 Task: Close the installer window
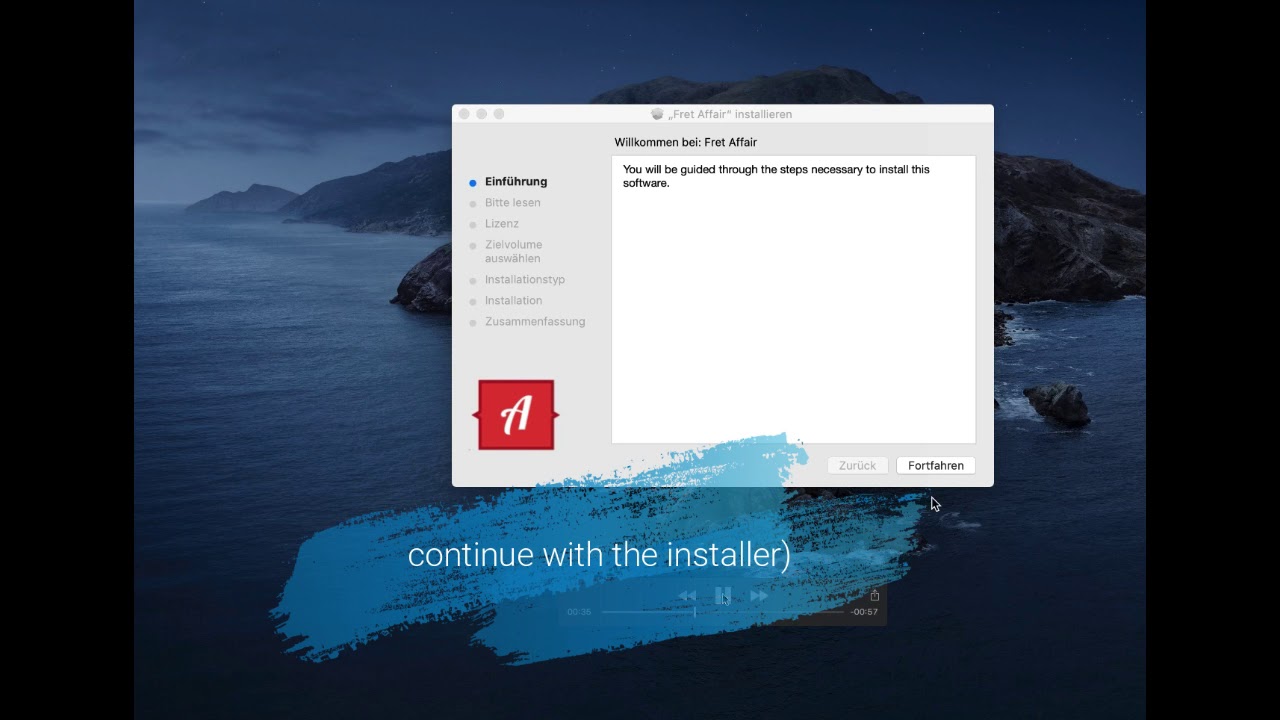[464, 114]
